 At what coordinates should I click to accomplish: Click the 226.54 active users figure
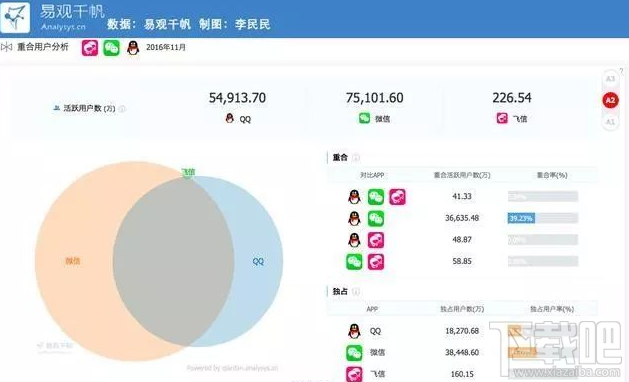pyautogui.click(x=512, y=98)
